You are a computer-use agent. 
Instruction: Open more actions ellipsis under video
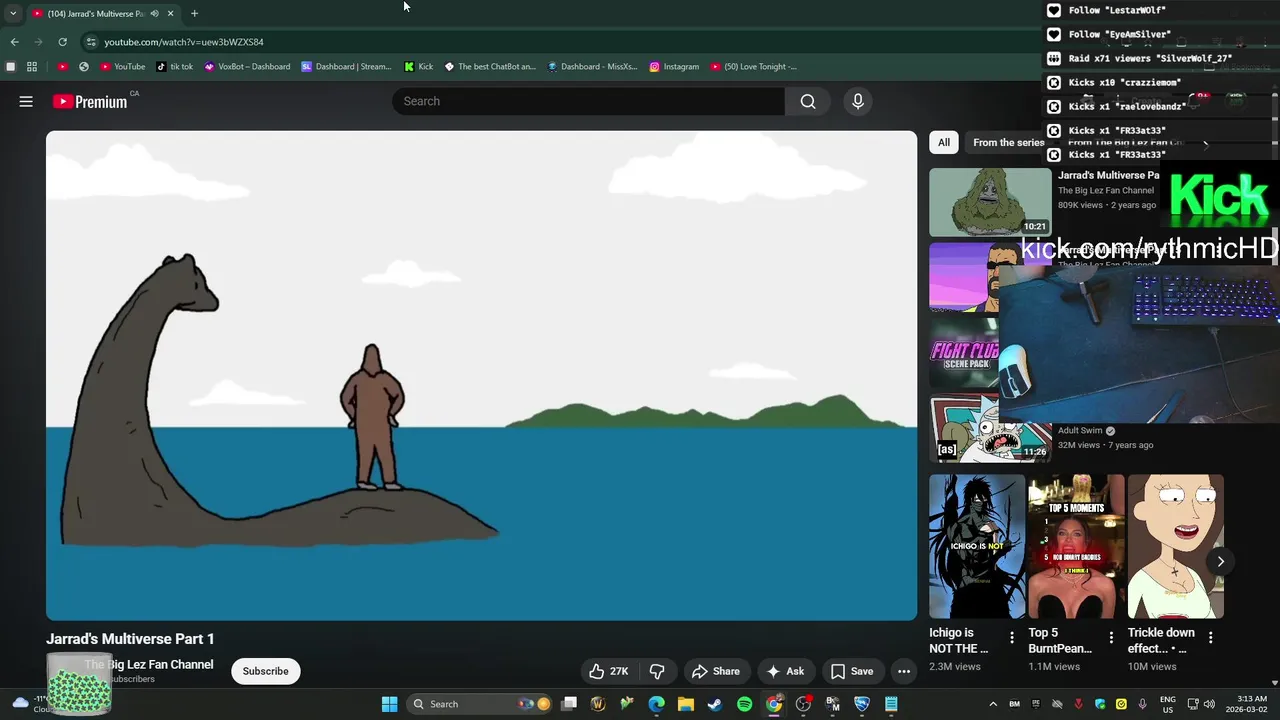(904, 671)
